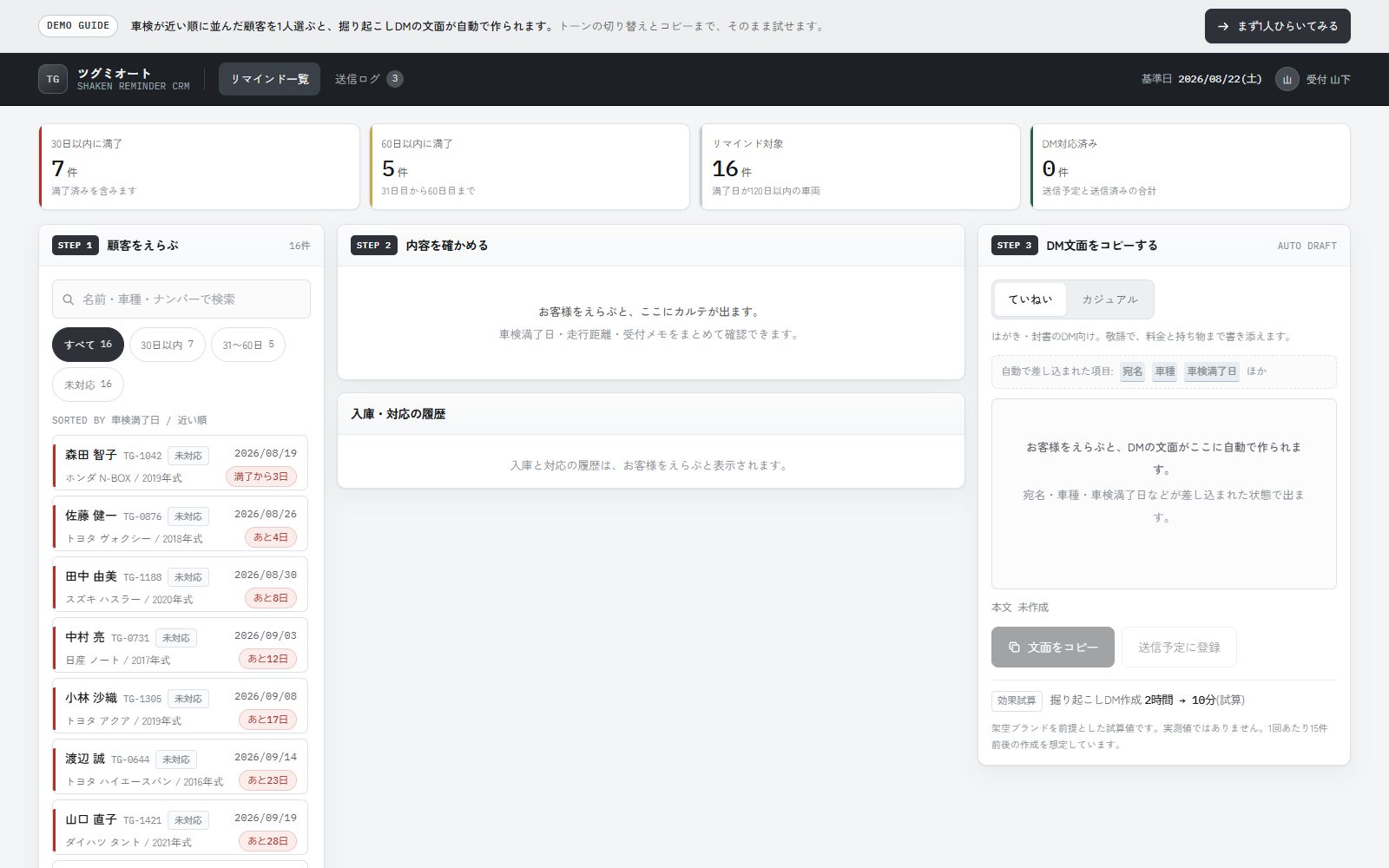Click the ツグミオート brand name
1389x868 pixels.
coord(114,73)
